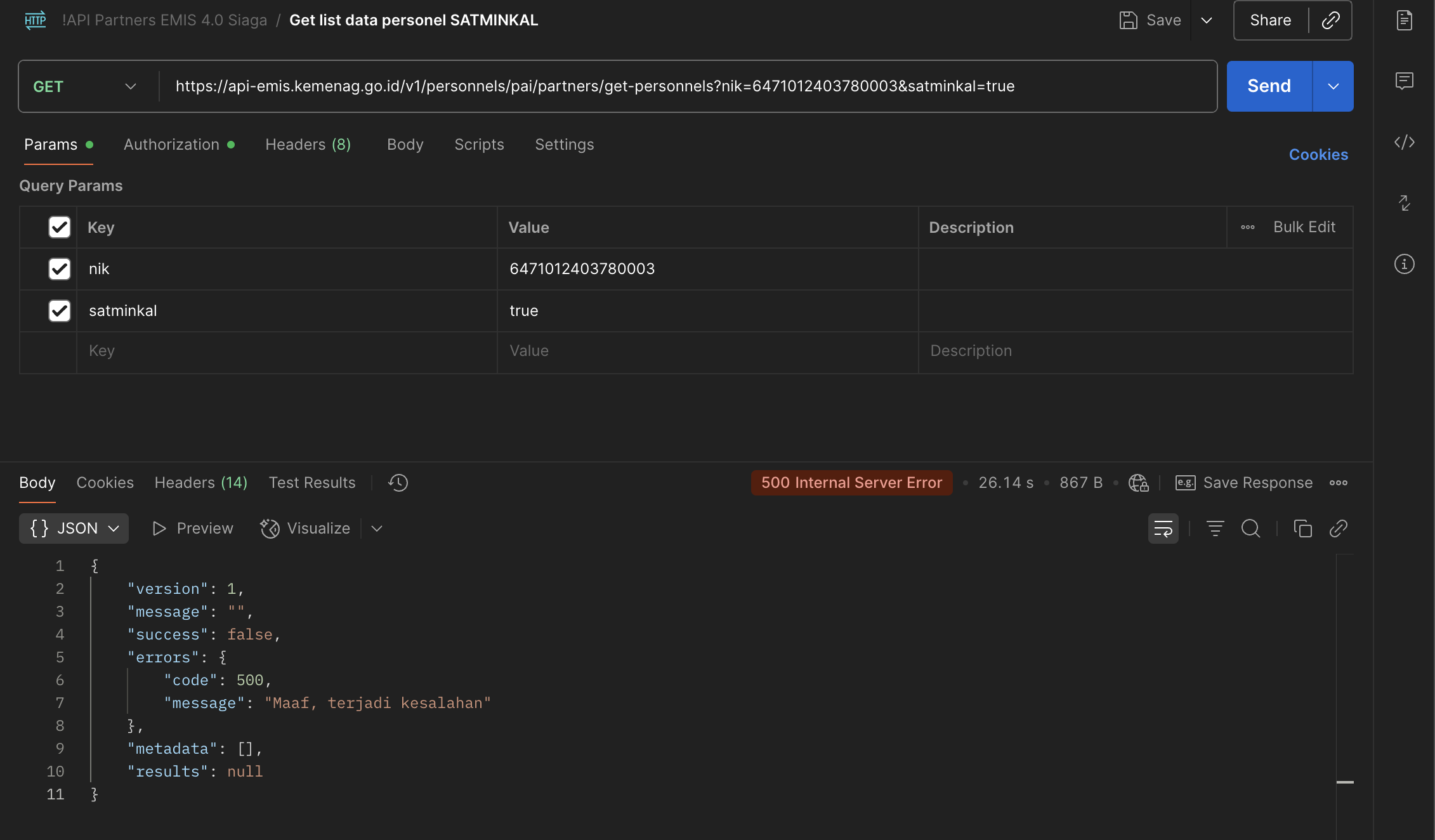Open the comments icon in right sidebar
Image resolution: width=1435 pixels, height=840 pixels.
click(x=1404, y=81)
